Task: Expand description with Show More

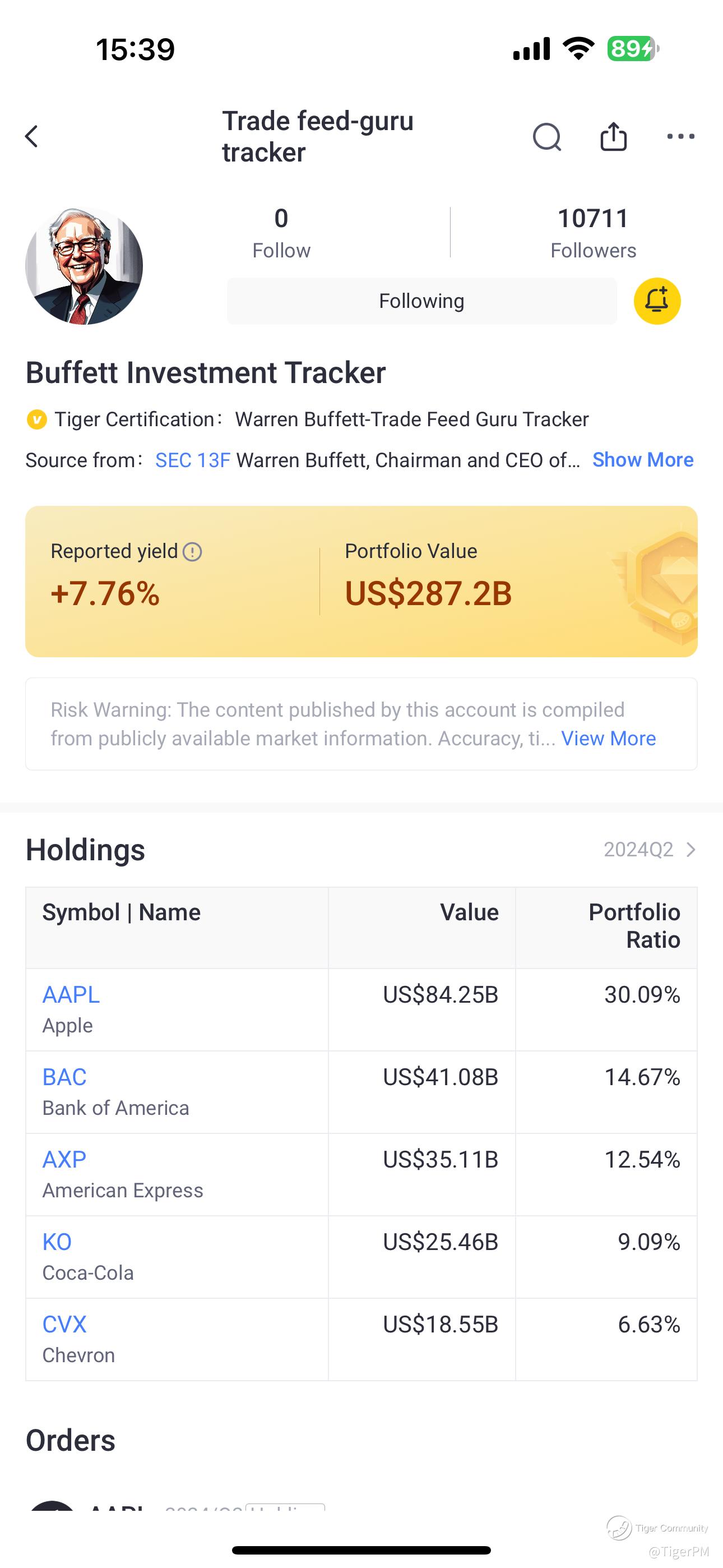Action: pos(643,460)
